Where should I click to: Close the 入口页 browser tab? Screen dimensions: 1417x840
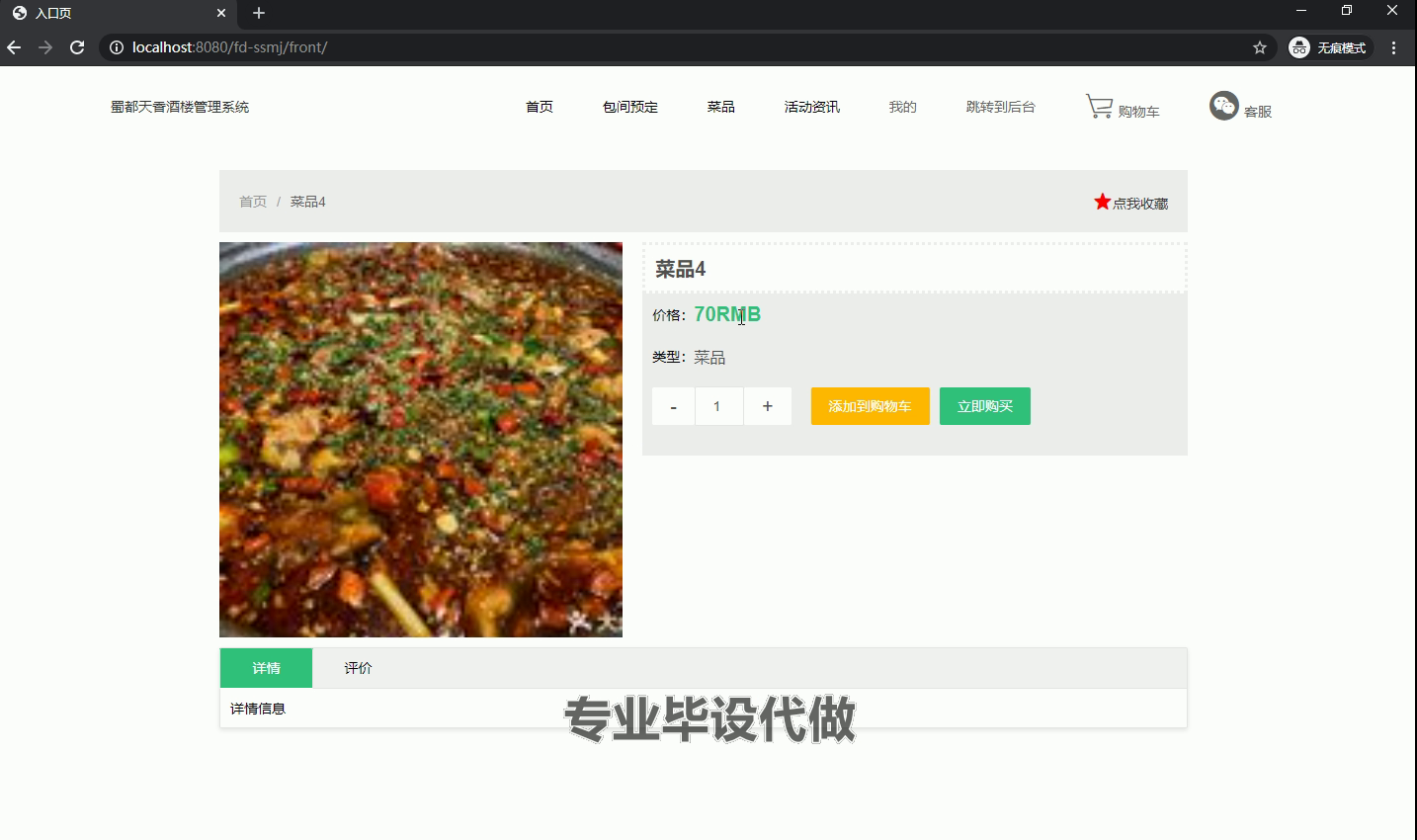(x=221, y=13)
